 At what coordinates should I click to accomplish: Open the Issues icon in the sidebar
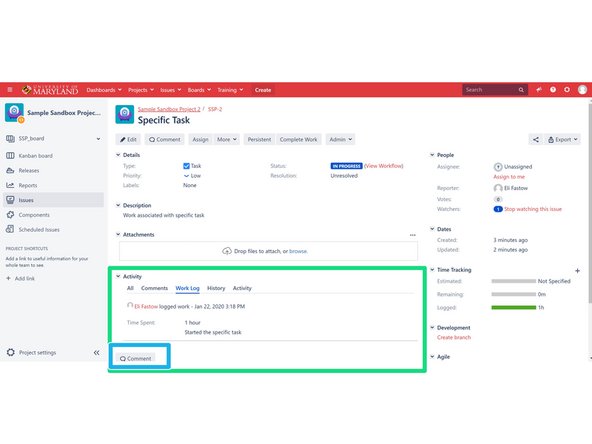[x=10, y=200]
